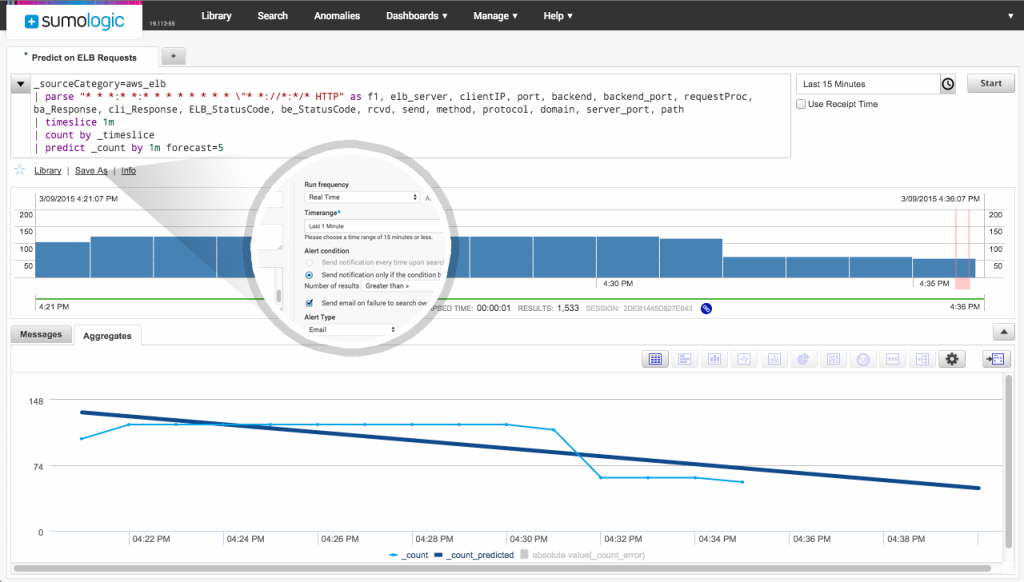The height and width of the screenshot is (582, 1024).
Task: Click the blue session link icon
Action: [706, 308]
